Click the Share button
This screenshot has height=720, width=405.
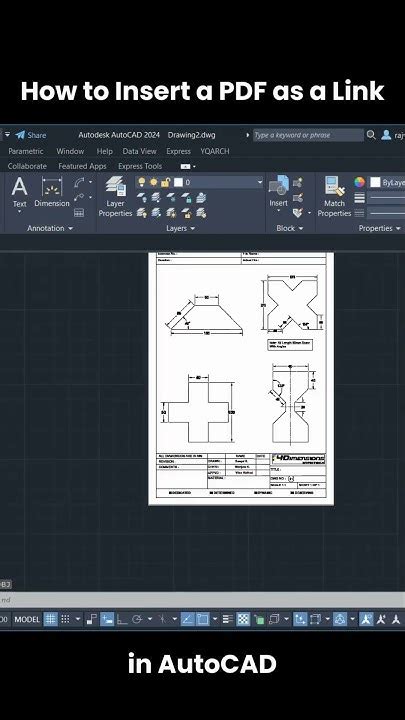click(x=31, y=135)
